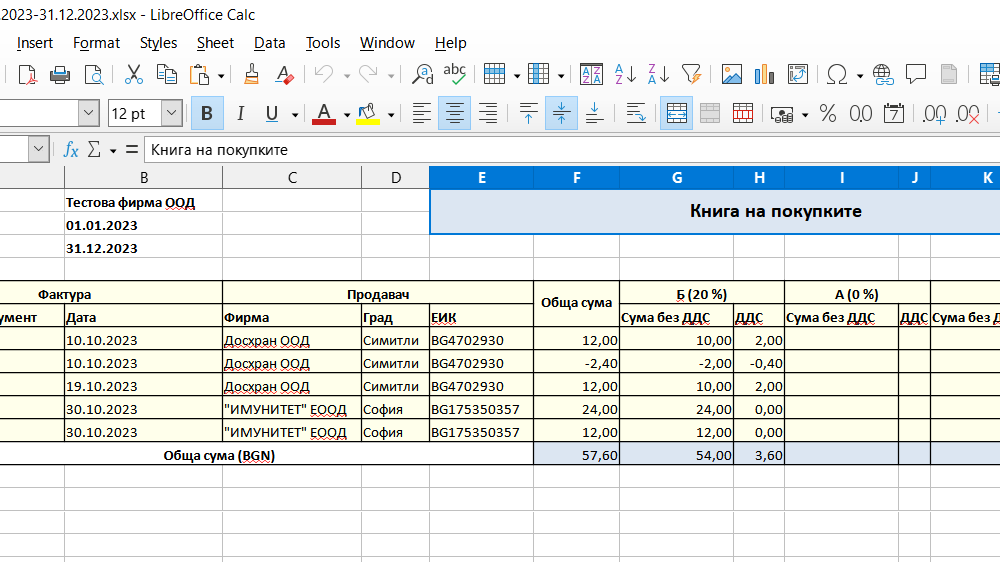
Task: Add Decimal Place icon
Action: [934, 114]
